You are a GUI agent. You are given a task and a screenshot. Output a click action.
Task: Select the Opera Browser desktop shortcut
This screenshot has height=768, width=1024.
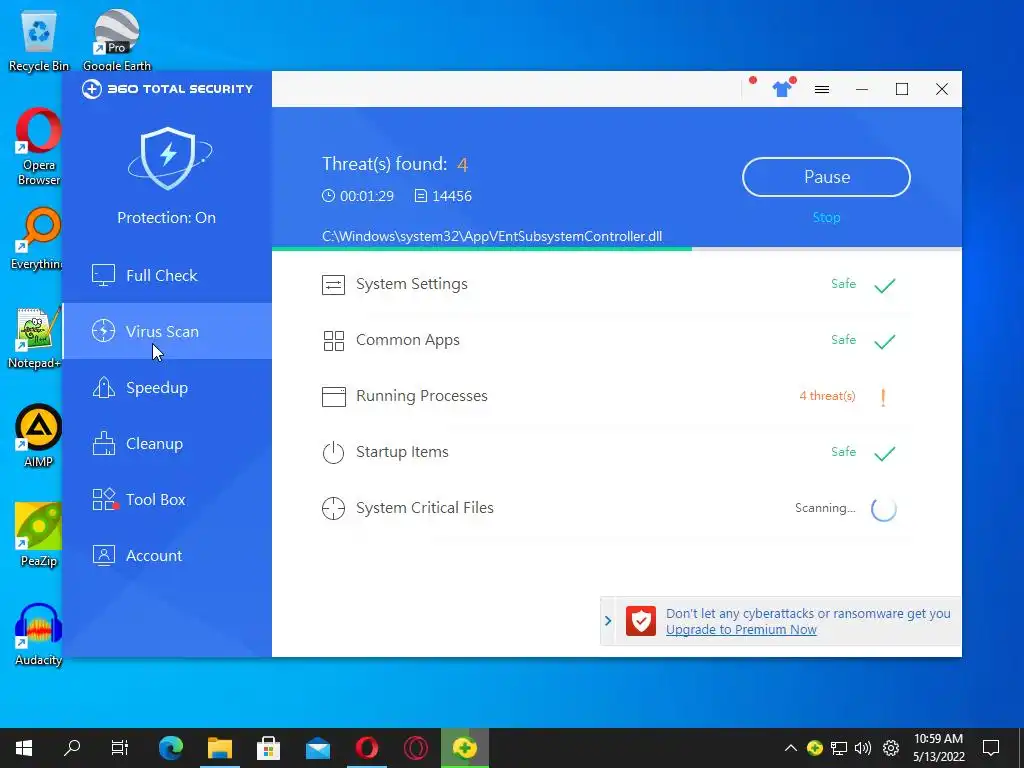point(38,148)
